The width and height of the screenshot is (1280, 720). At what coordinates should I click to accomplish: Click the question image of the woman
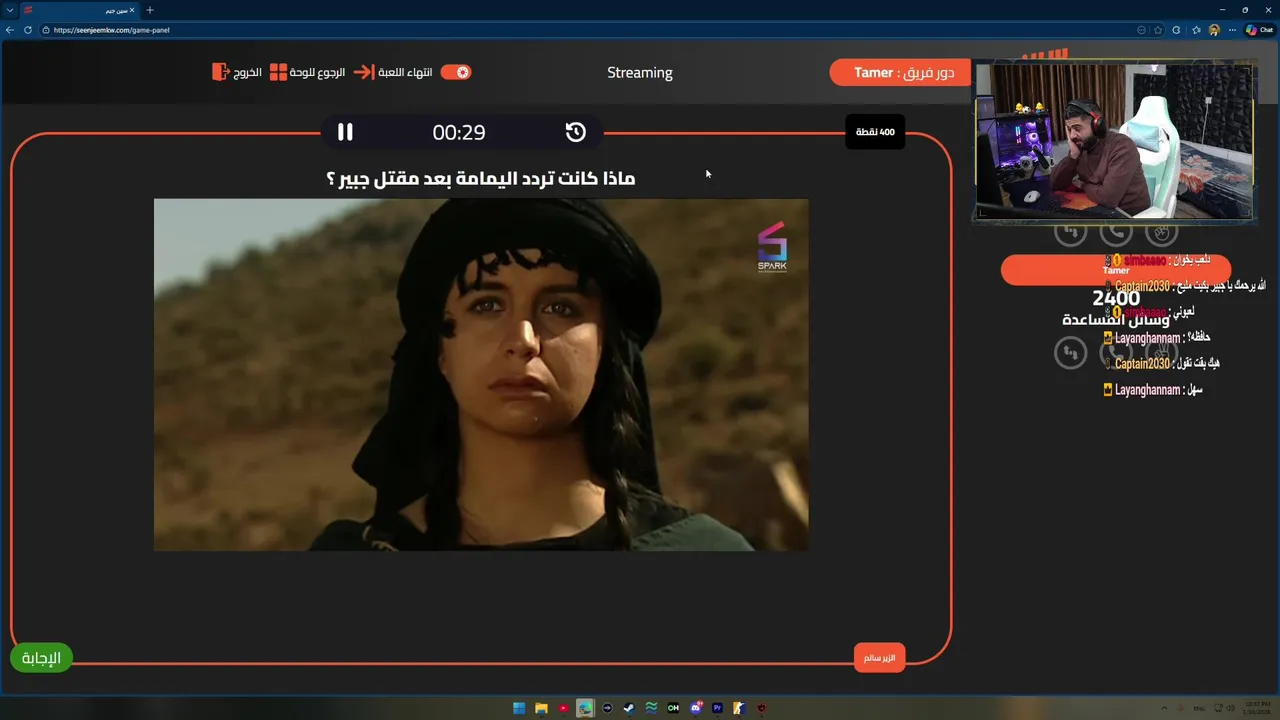[x=481, y=374]
